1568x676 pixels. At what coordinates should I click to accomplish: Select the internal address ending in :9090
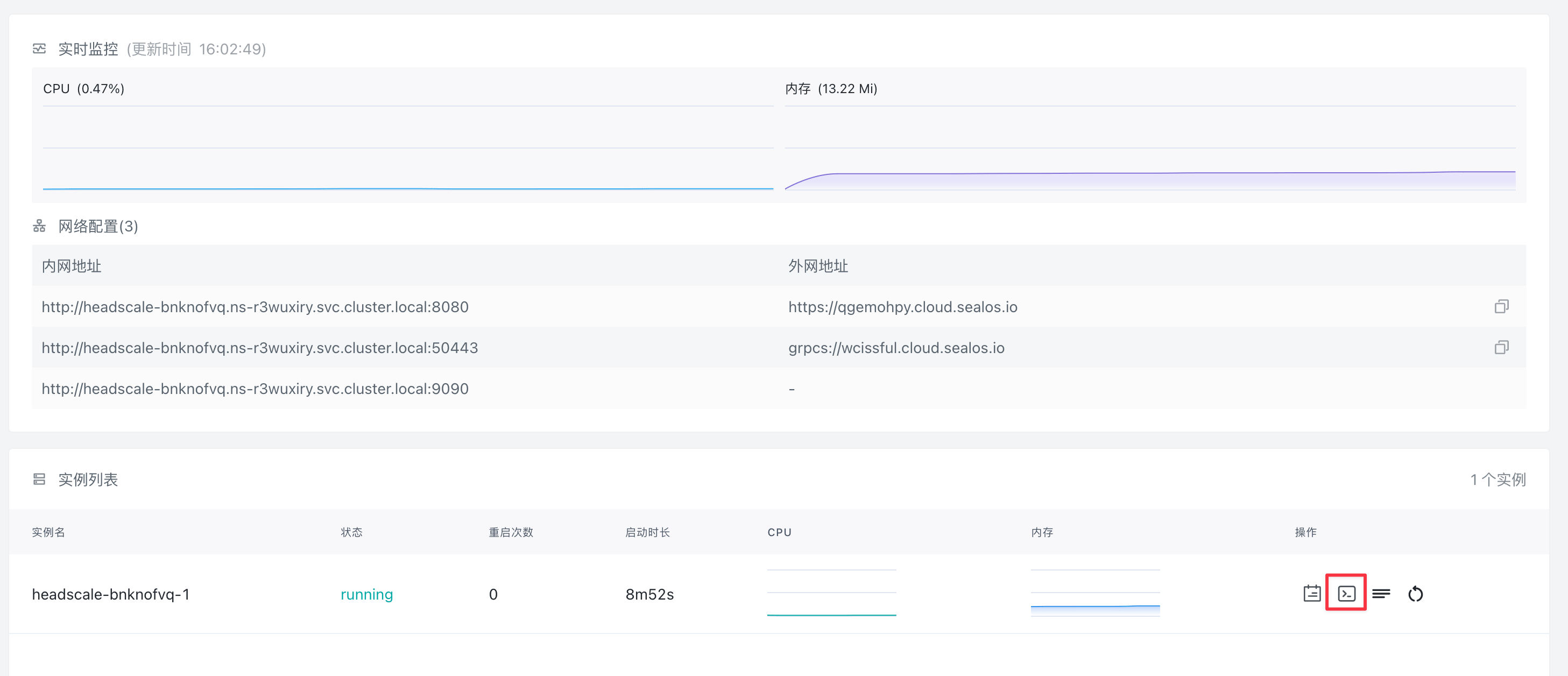tap(255, 388)
